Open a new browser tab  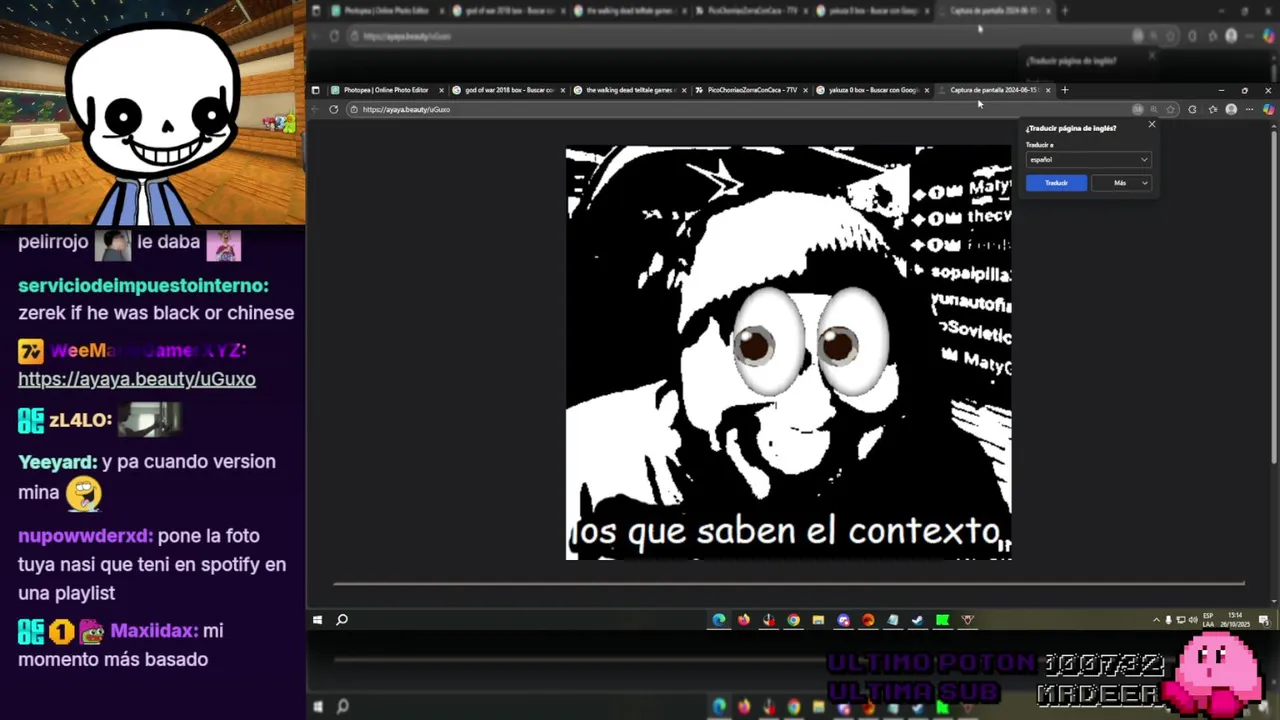pos(1064,90)
